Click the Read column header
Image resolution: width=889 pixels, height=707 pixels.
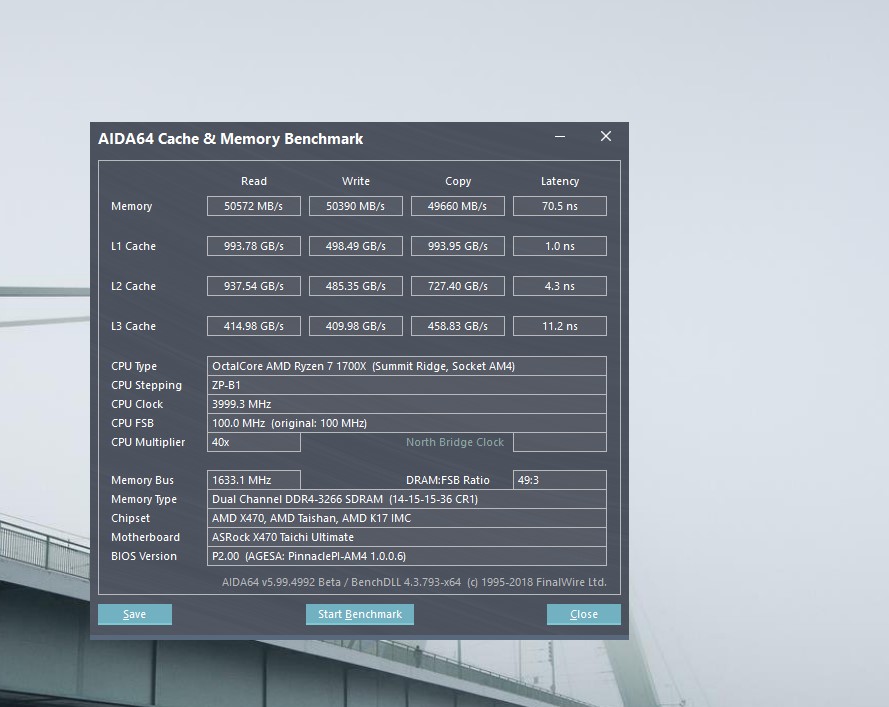tap(253, 181)
